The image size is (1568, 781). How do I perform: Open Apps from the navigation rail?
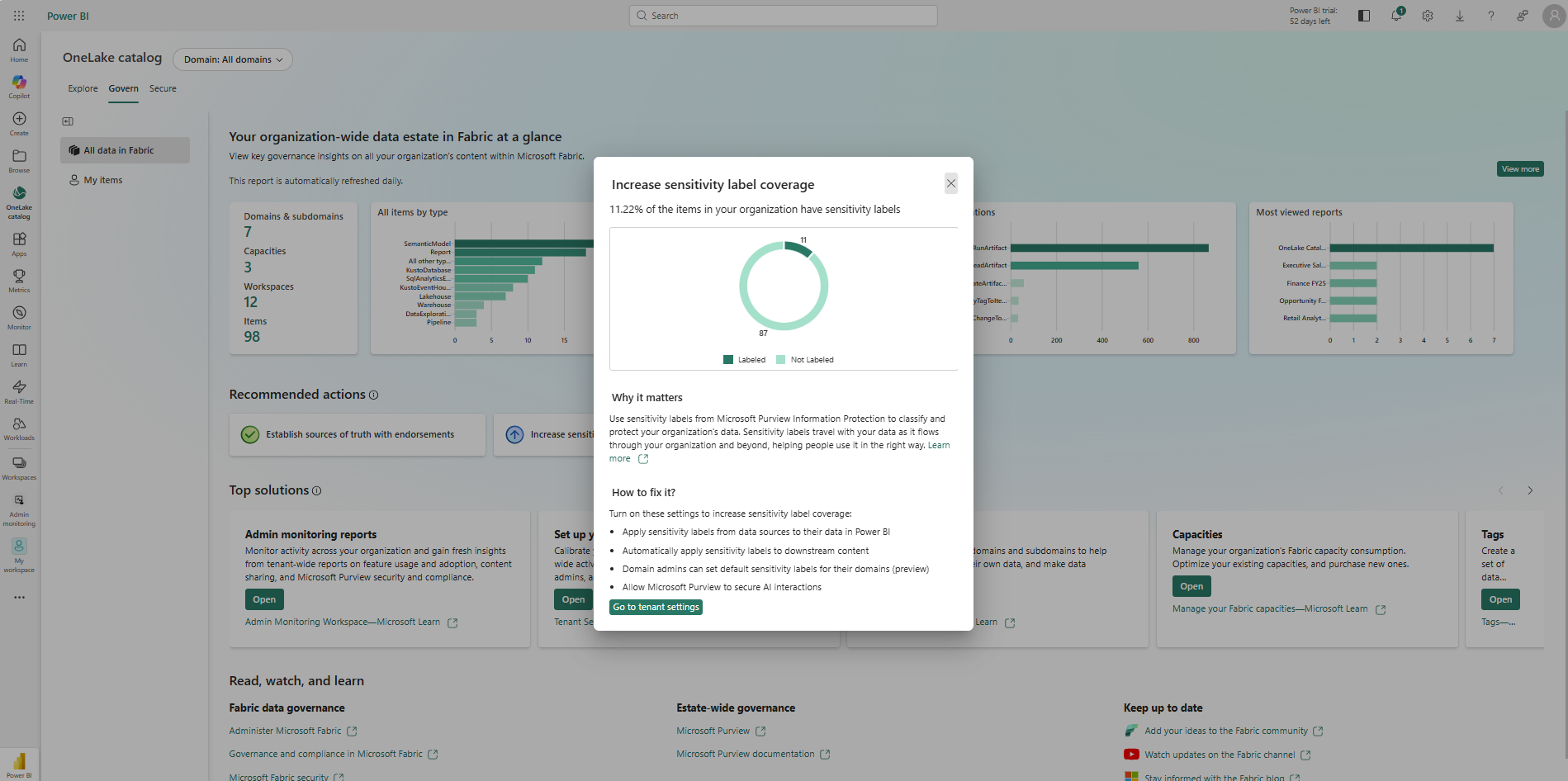point(19,244)
